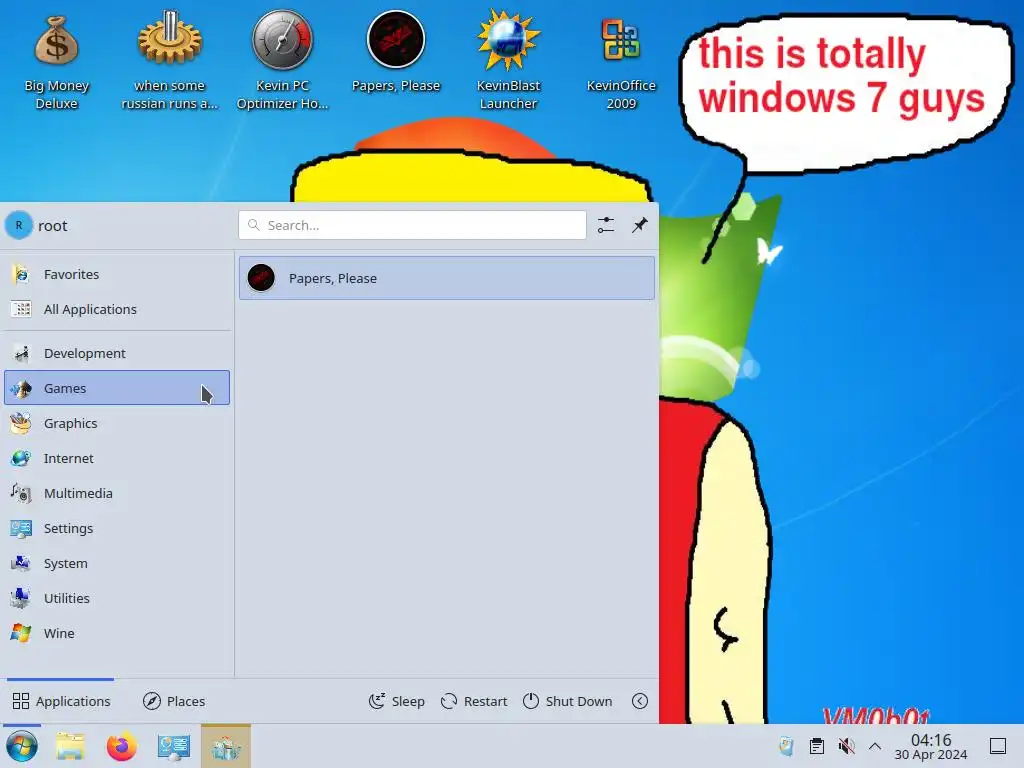Switch to the Applications tab
Screen dimensions: 1024x768
pos(61,701)
